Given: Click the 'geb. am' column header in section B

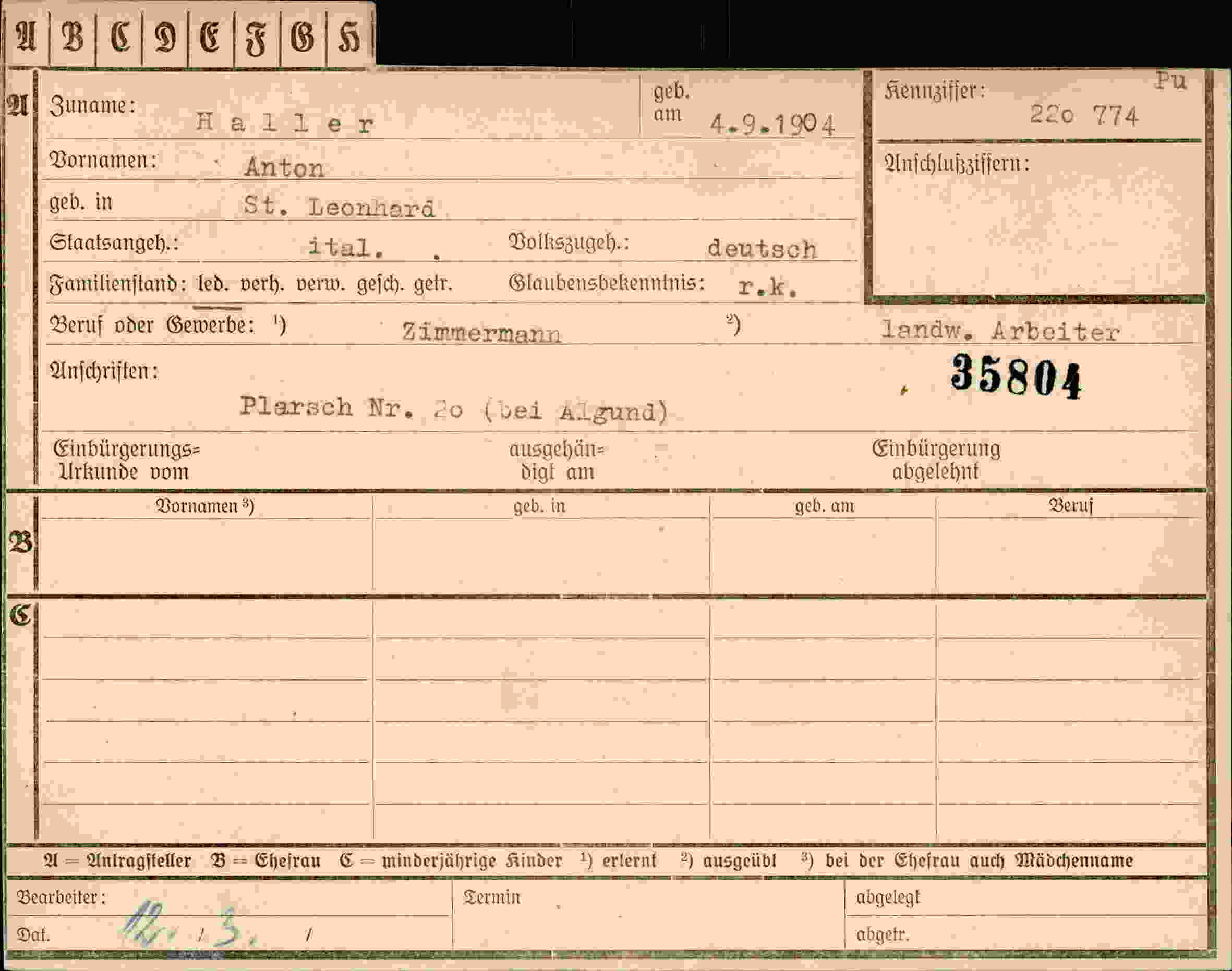Looking at the screenshot, I should pos(824,505).
